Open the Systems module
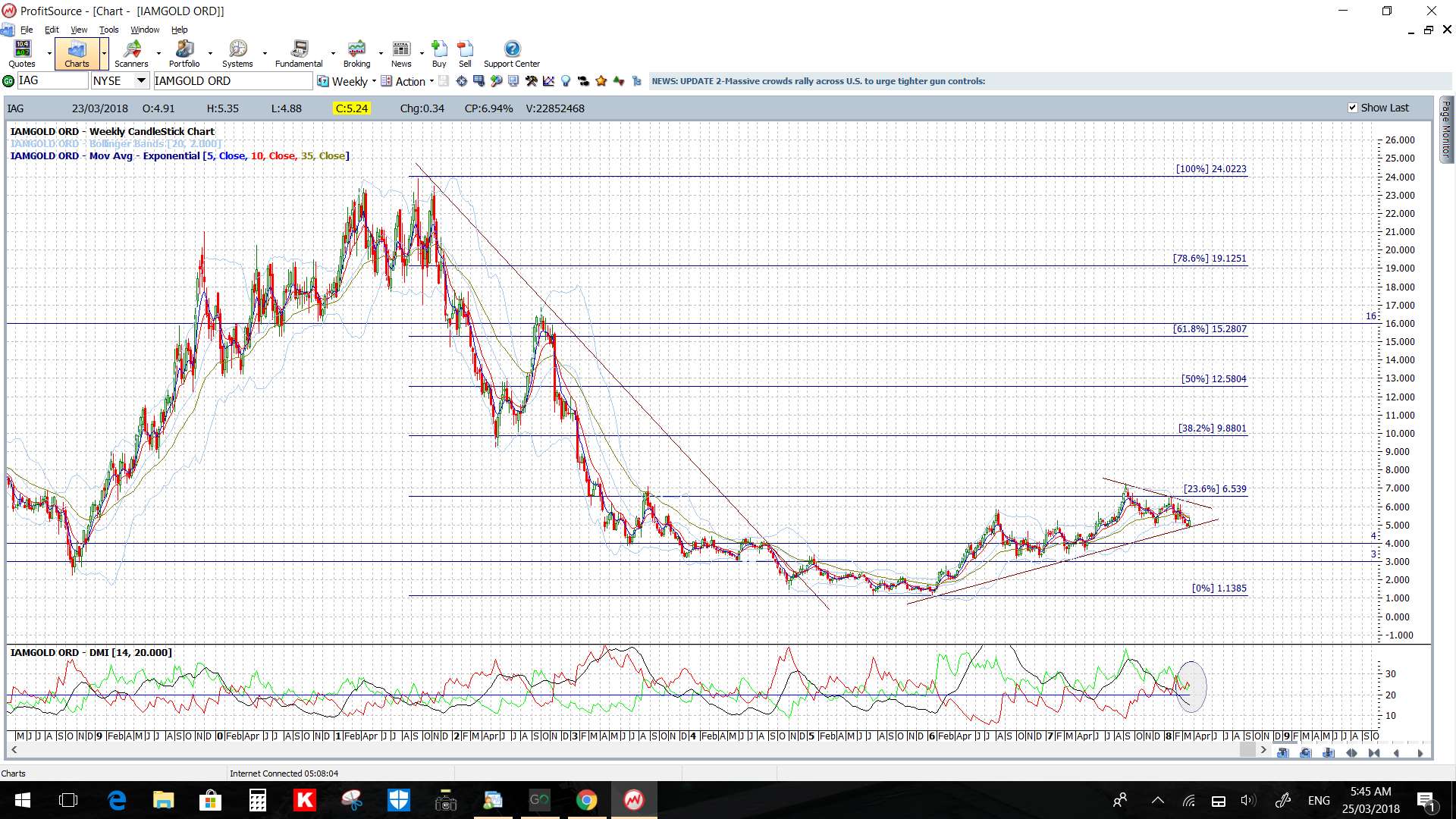1456x819 pixels. [x=237, y=54]
